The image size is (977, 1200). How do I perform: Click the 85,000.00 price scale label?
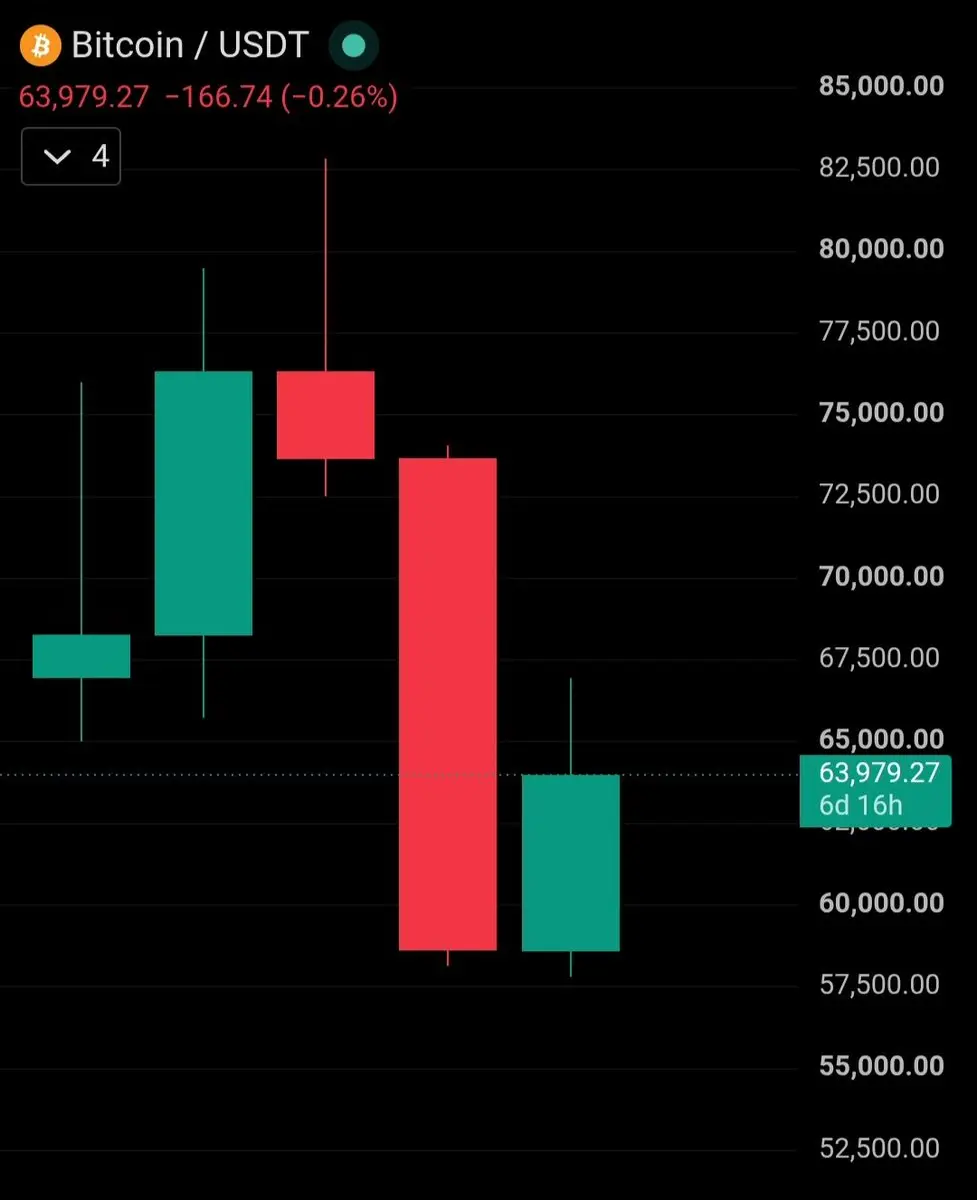pyautogui.click(x=881, y=86)
